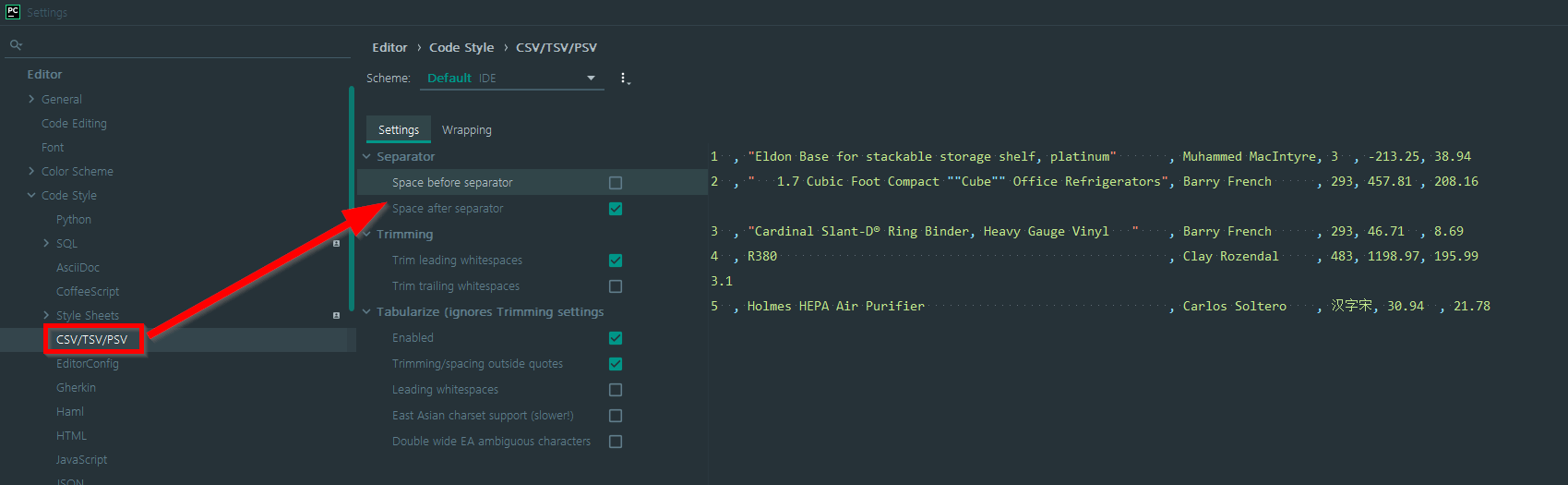Viewport: 1568px width, 485px height.
Task: Click the search magnifier icon in settings
Action: coord(16,44)
